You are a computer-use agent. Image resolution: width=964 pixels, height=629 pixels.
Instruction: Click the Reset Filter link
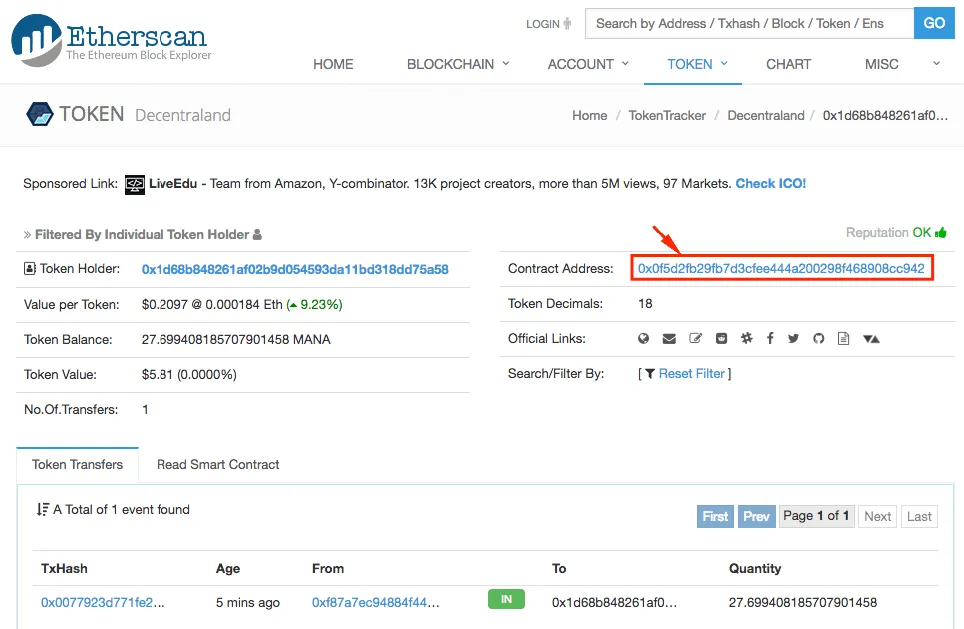pyautogui.click(x=692, y=373)
